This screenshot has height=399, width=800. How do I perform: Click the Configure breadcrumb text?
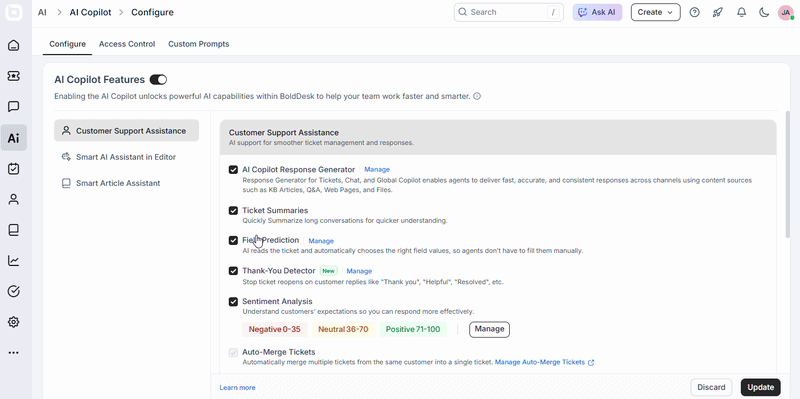153,12
